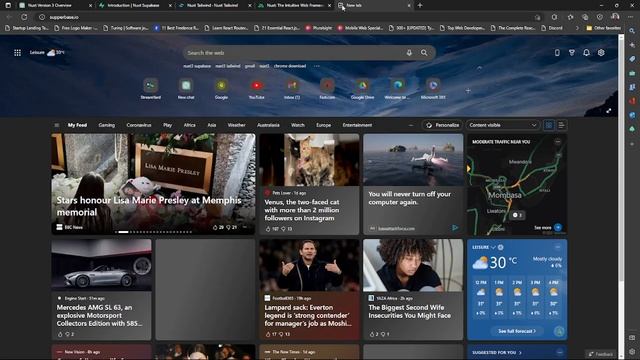Add a new quick link with plus icon
Image resolution: width=640 pixels, height=360 pixels.
click(468, 91)
